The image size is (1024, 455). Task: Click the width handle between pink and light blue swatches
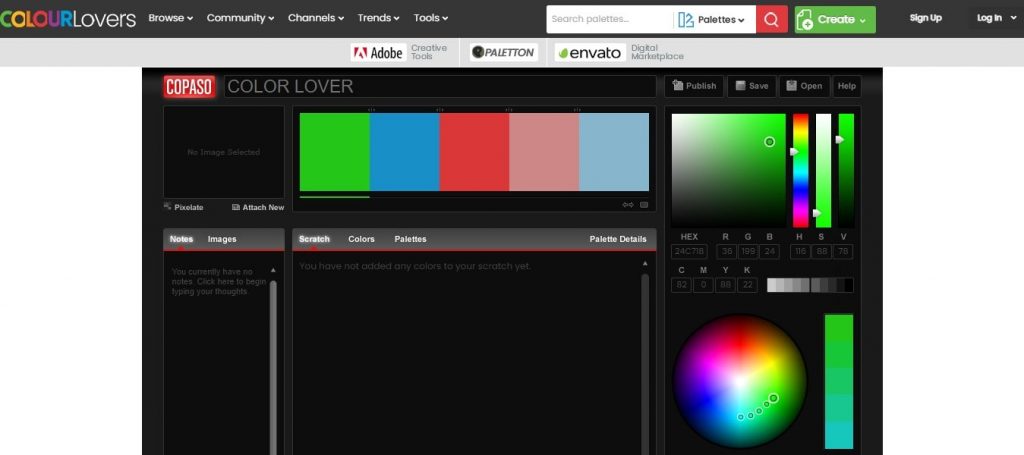coord(577,110)
